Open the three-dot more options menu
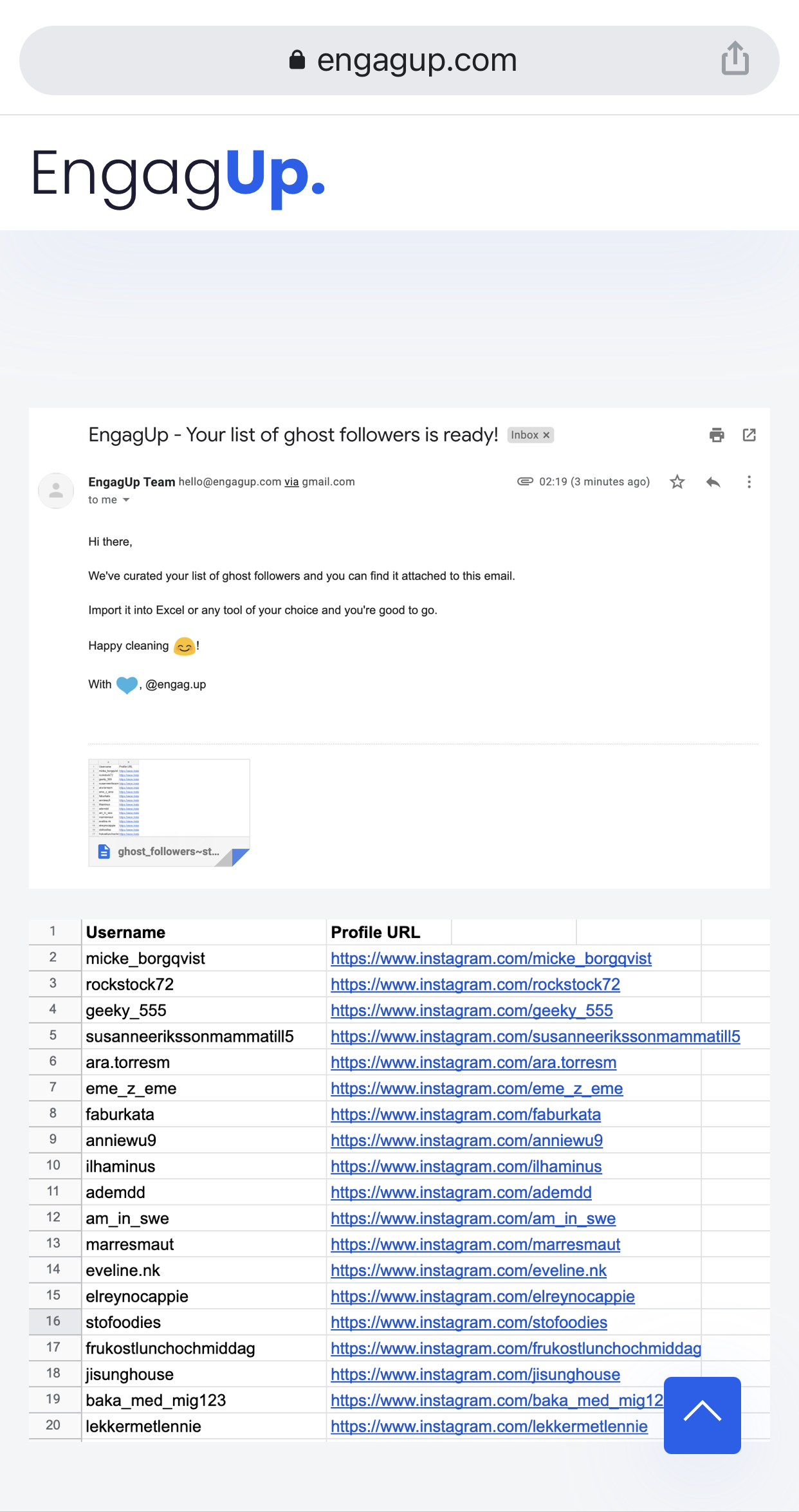Screen dimensions: 799x1512 (x=749, y=482)
